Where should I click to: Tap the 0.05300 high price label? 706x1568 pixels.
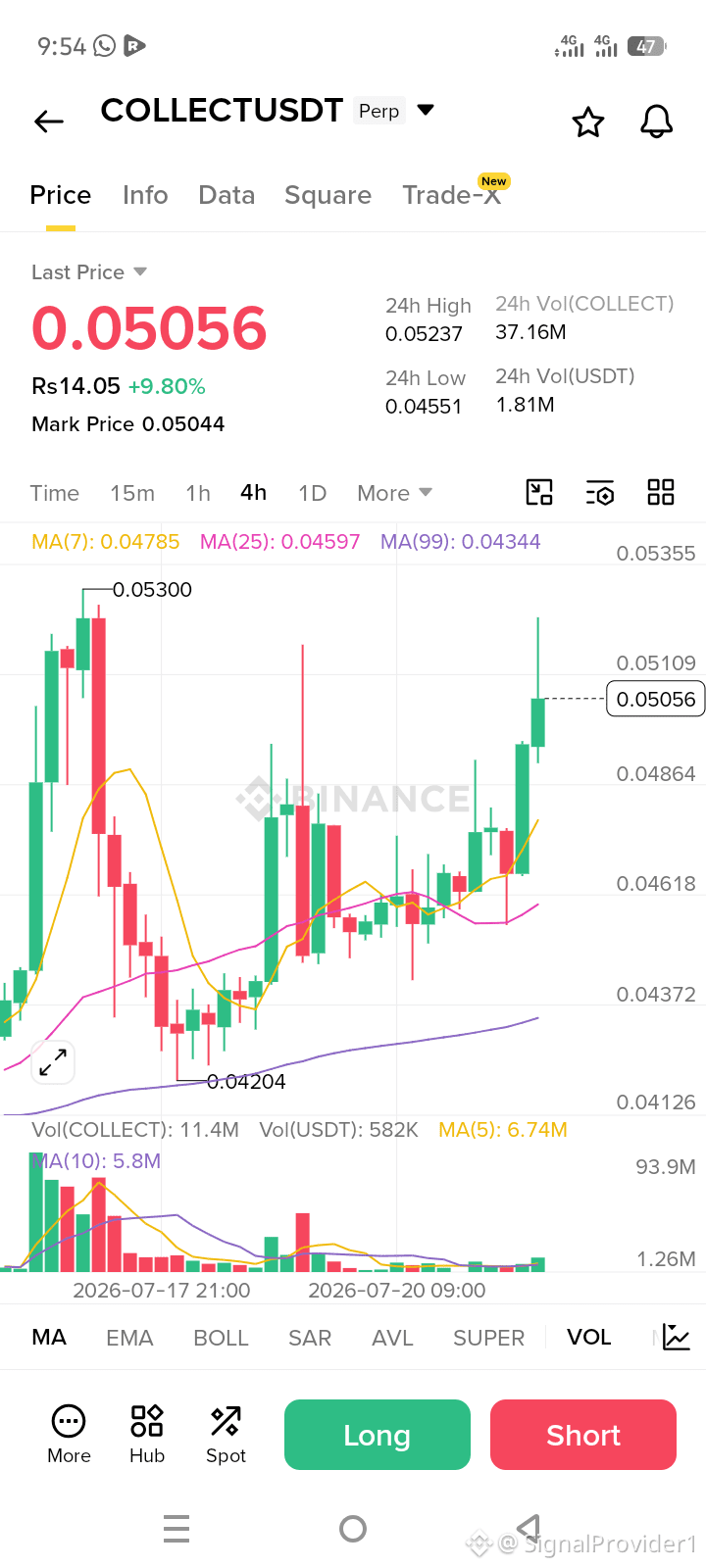[x=152, y=590]
